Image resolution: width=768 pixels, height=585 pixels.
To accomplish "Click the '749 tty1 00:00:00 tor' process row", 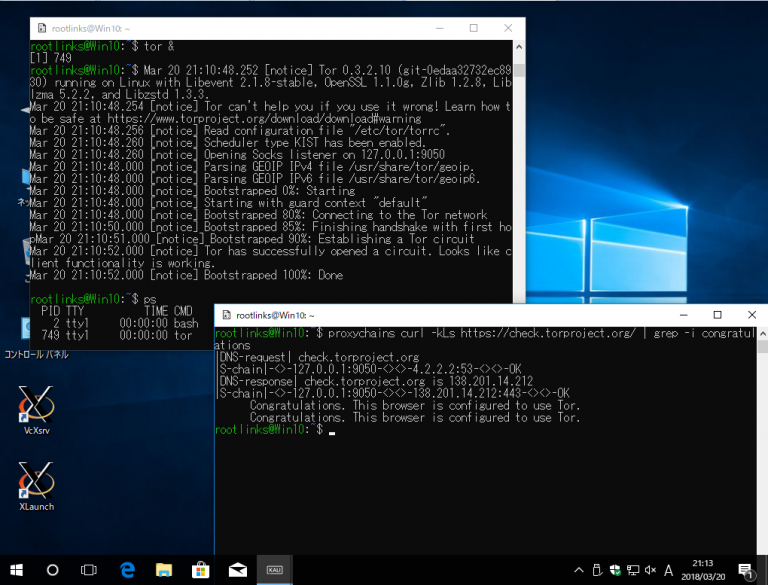I will click(117, 336).
